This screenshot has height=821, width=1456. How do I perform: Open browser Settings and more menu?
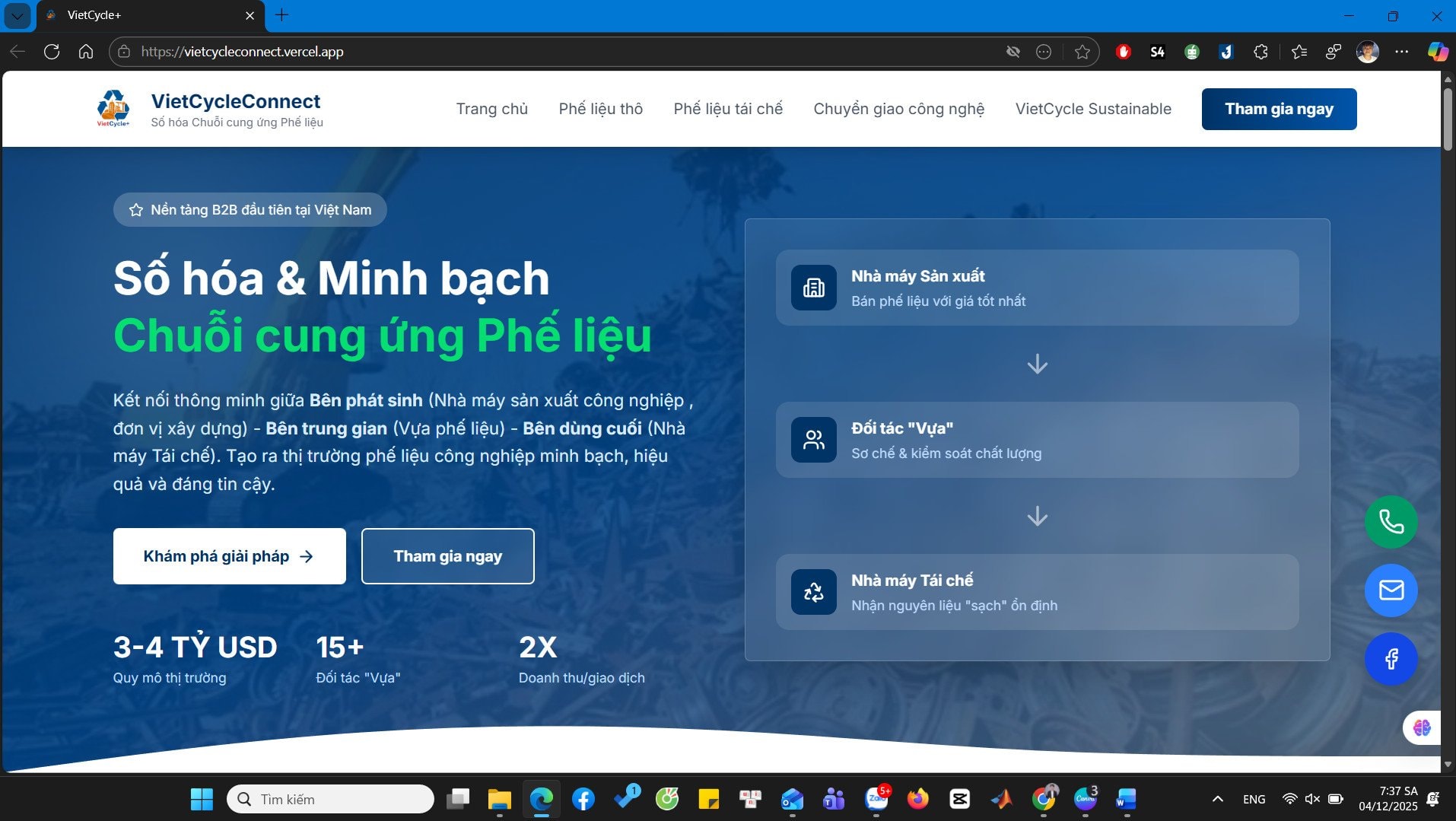tap(1401, 52)
